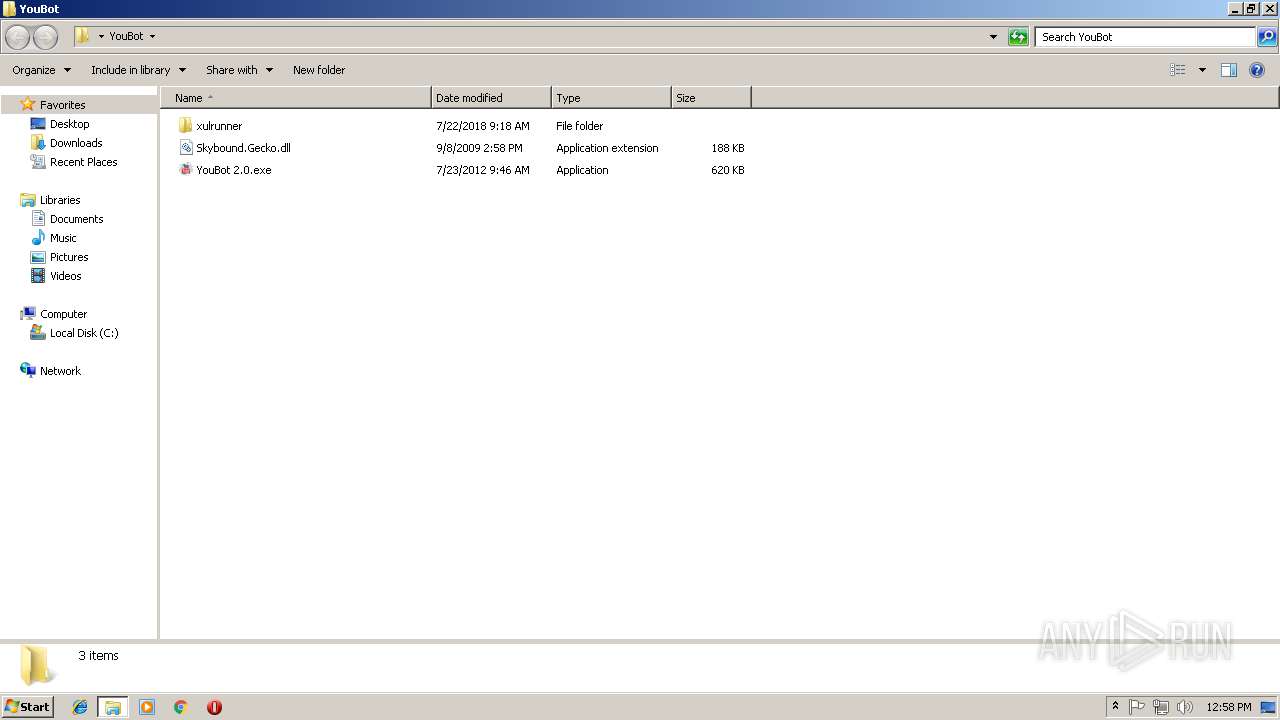Expand the arrow before YouBot breadcrumb

101,37
